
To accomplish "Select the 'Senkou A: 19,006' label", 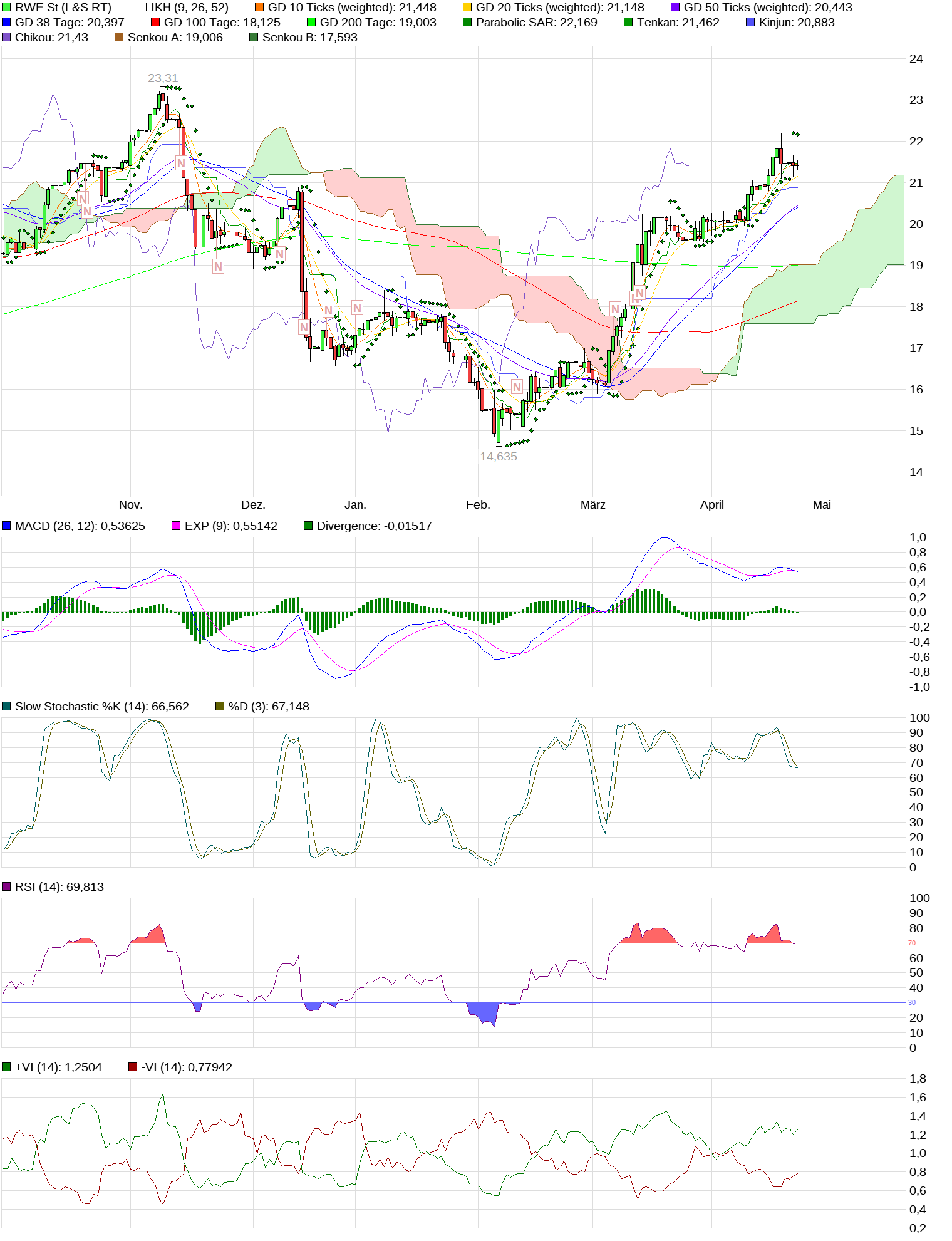I will coord(175,38).
